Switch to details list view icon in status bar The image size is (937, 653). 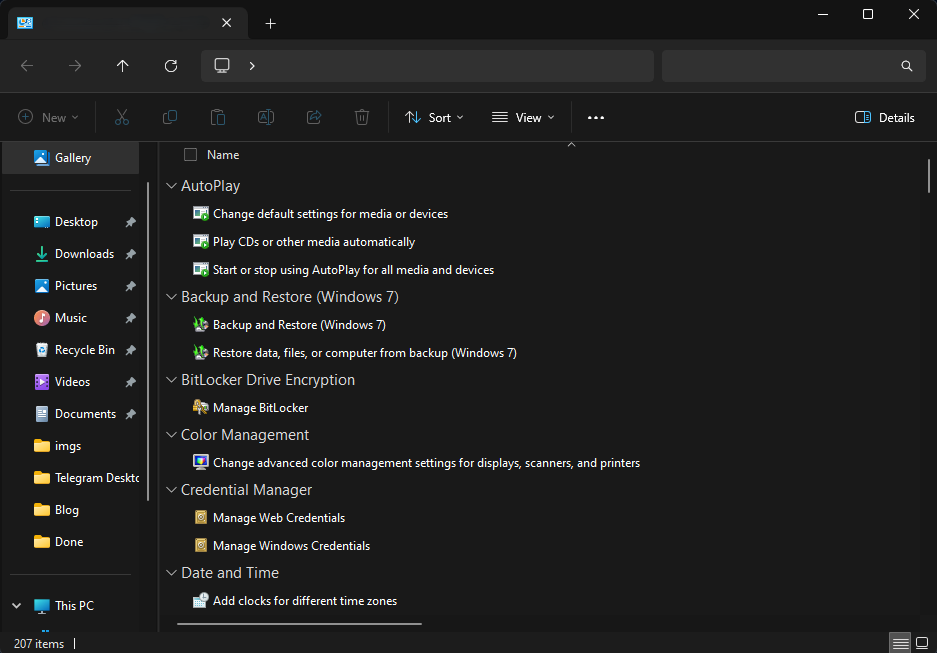coord(900,643)
